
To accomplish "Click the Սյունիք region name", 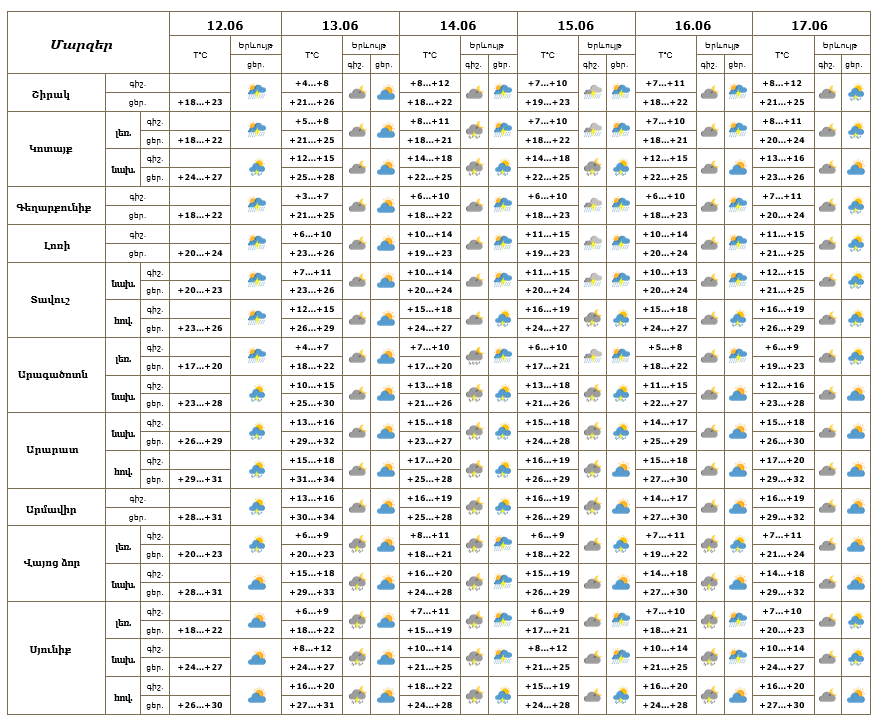I will coord(51,650).
